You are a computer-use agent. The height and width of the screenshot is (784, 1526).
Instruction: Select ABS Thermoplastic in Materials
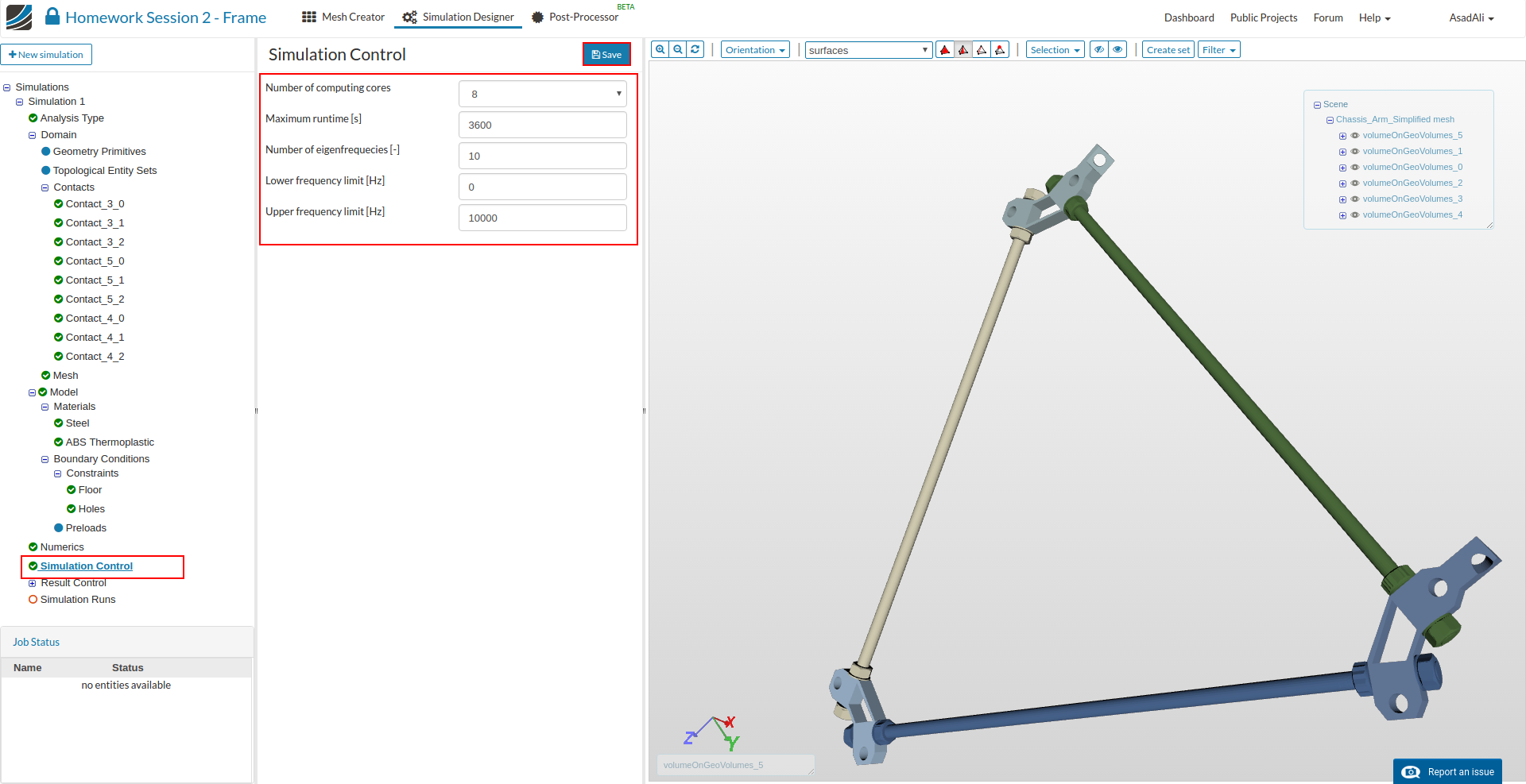coord(110,442)
